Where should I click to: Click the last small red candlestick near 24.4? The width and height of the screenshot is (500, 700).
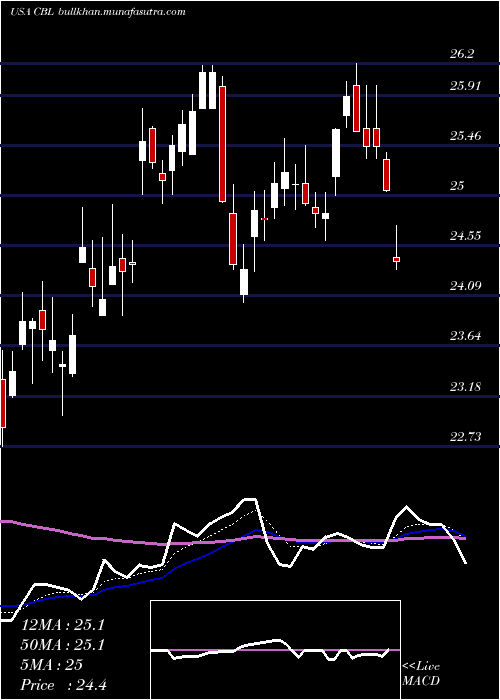(396, 259)
